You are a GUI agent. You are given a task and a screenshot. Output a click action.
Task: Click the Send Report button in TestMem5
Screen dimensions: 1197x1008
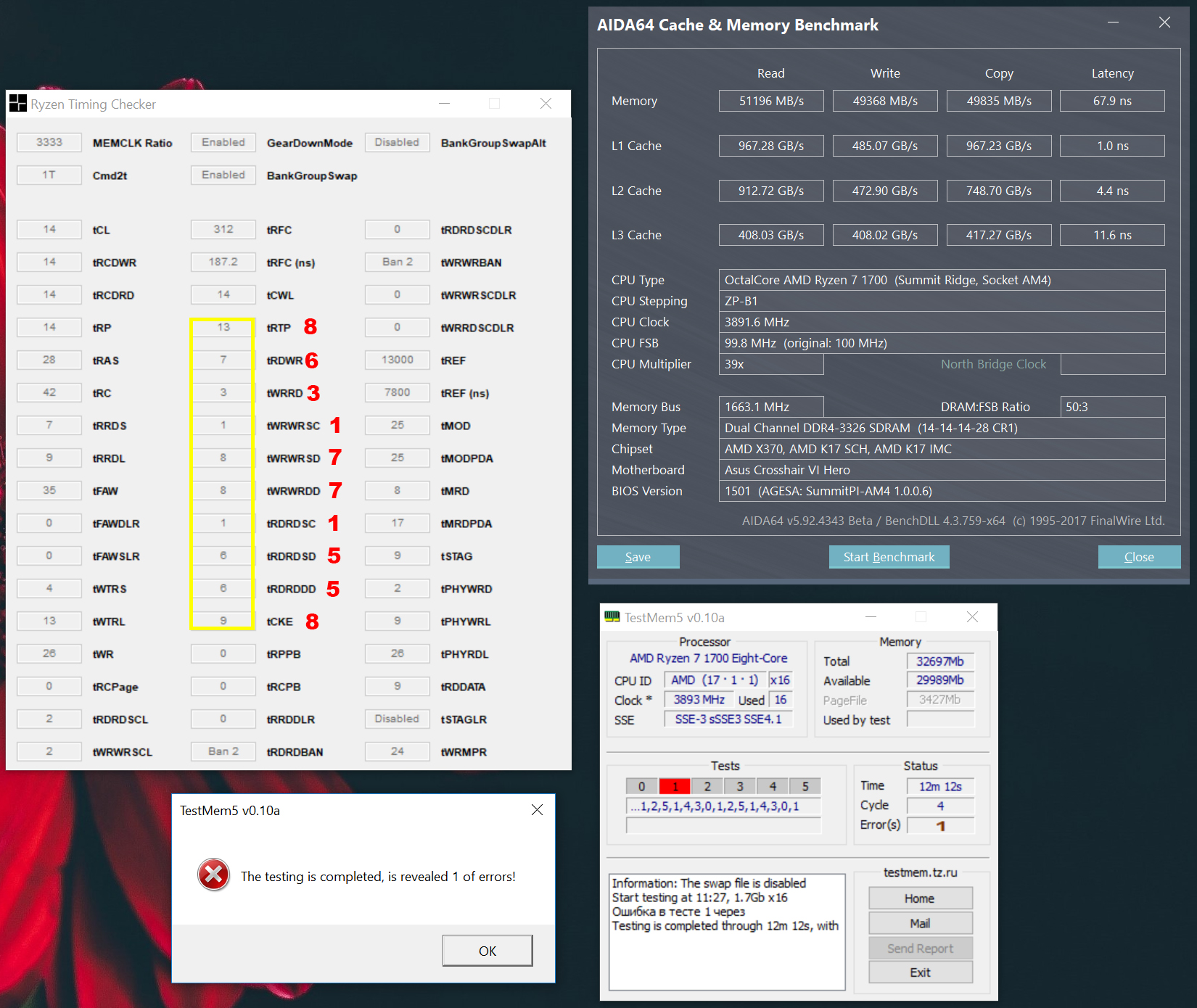pos(920,948)
